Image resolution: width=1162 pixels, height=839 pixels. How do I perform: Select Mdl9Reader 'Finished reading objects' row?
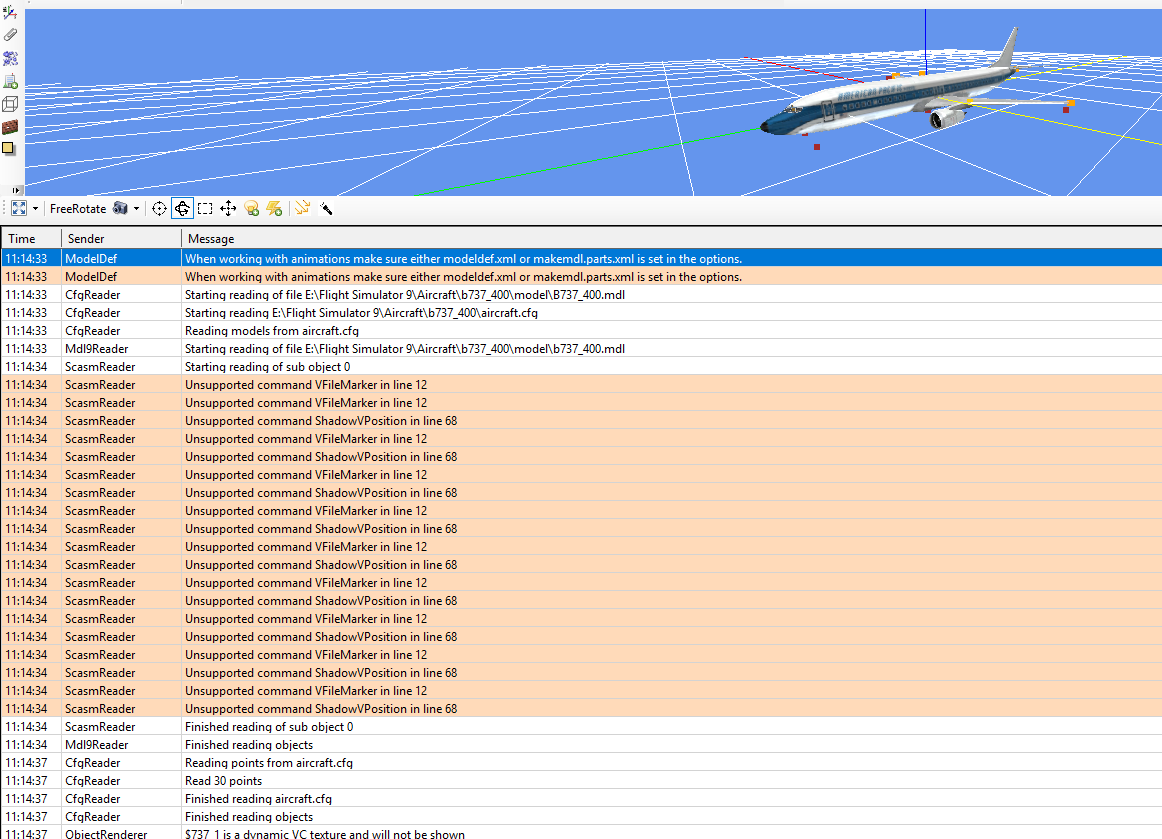pyautogui.click(x=581, y=745)
